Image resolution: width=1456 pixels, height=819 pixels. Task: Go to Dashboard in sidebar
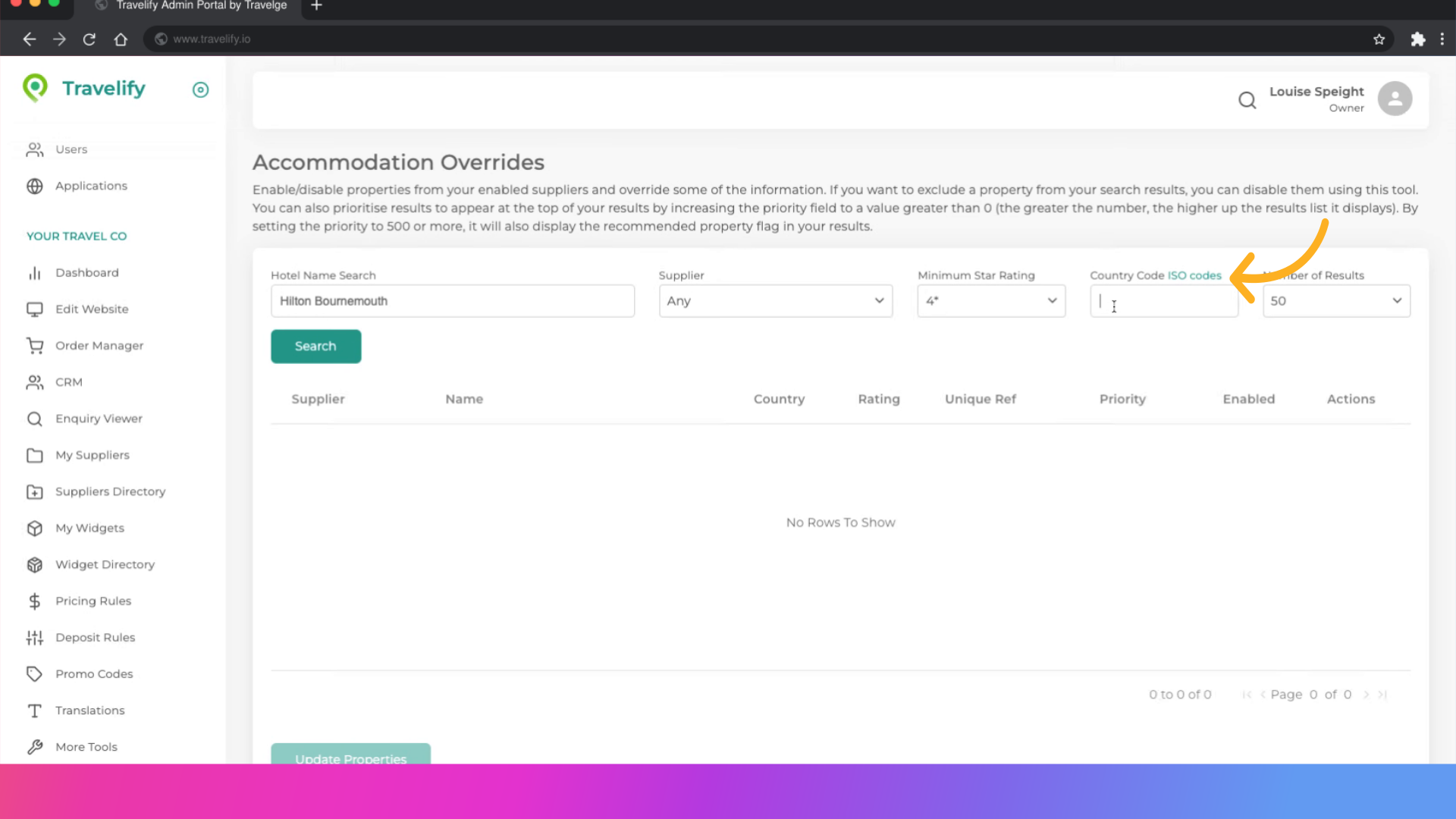(86, 273)
